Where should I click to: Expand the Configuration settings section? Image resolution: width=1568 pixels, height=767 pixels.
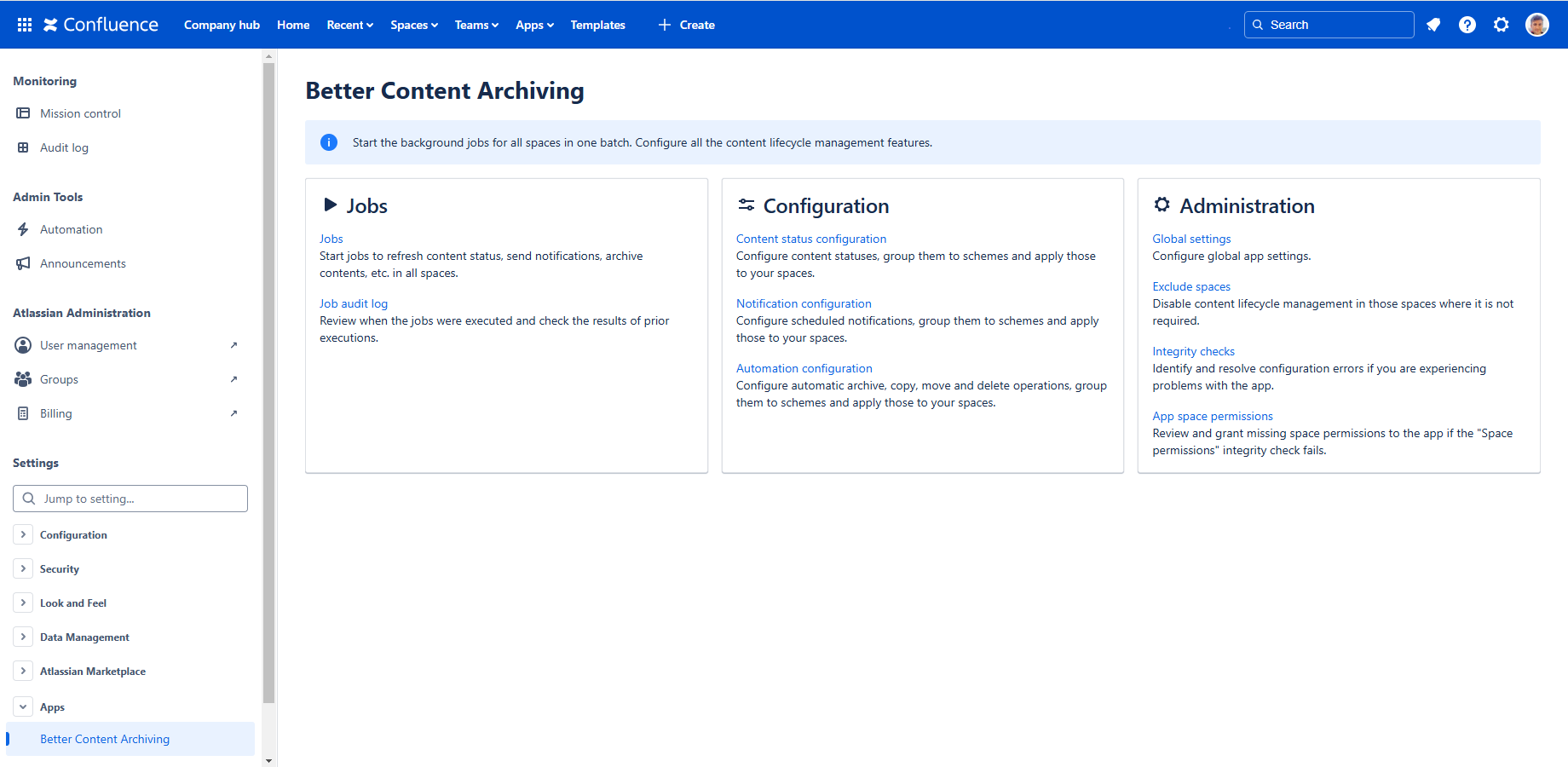23,534
